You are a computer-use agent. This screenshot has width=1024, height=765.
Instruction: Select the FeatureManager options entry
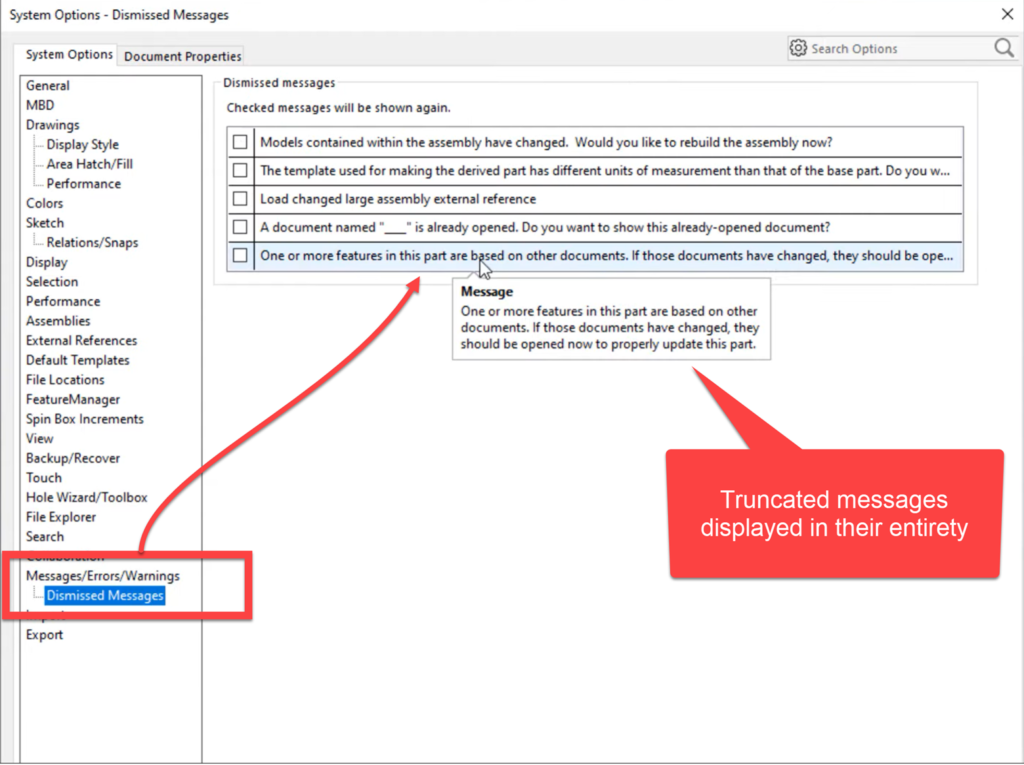(72, 399)
